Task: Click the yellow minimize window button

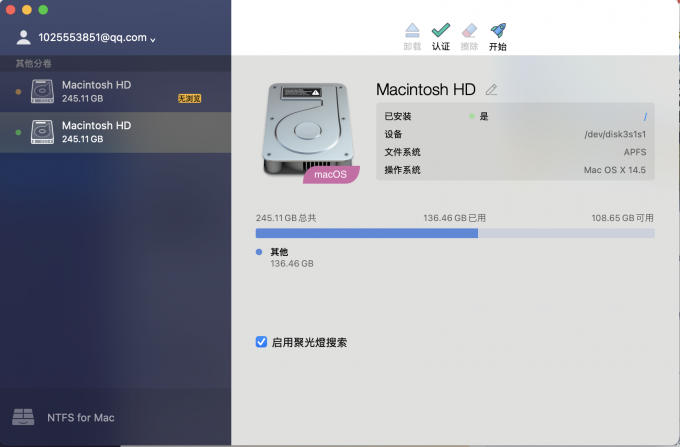Action: point(27,10)
